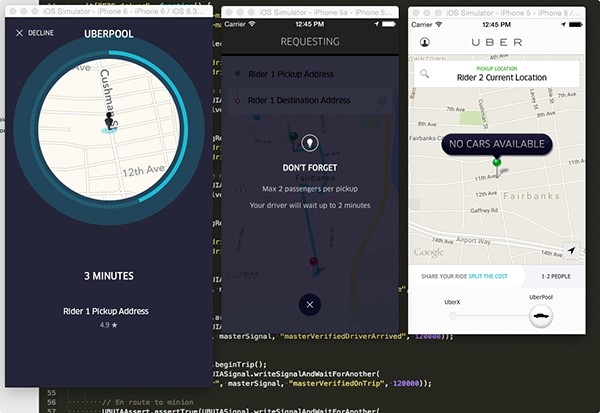Select the 1-2 PEOPLE option
Viewport: 600px width, 413px height.
tap(556, 276)
